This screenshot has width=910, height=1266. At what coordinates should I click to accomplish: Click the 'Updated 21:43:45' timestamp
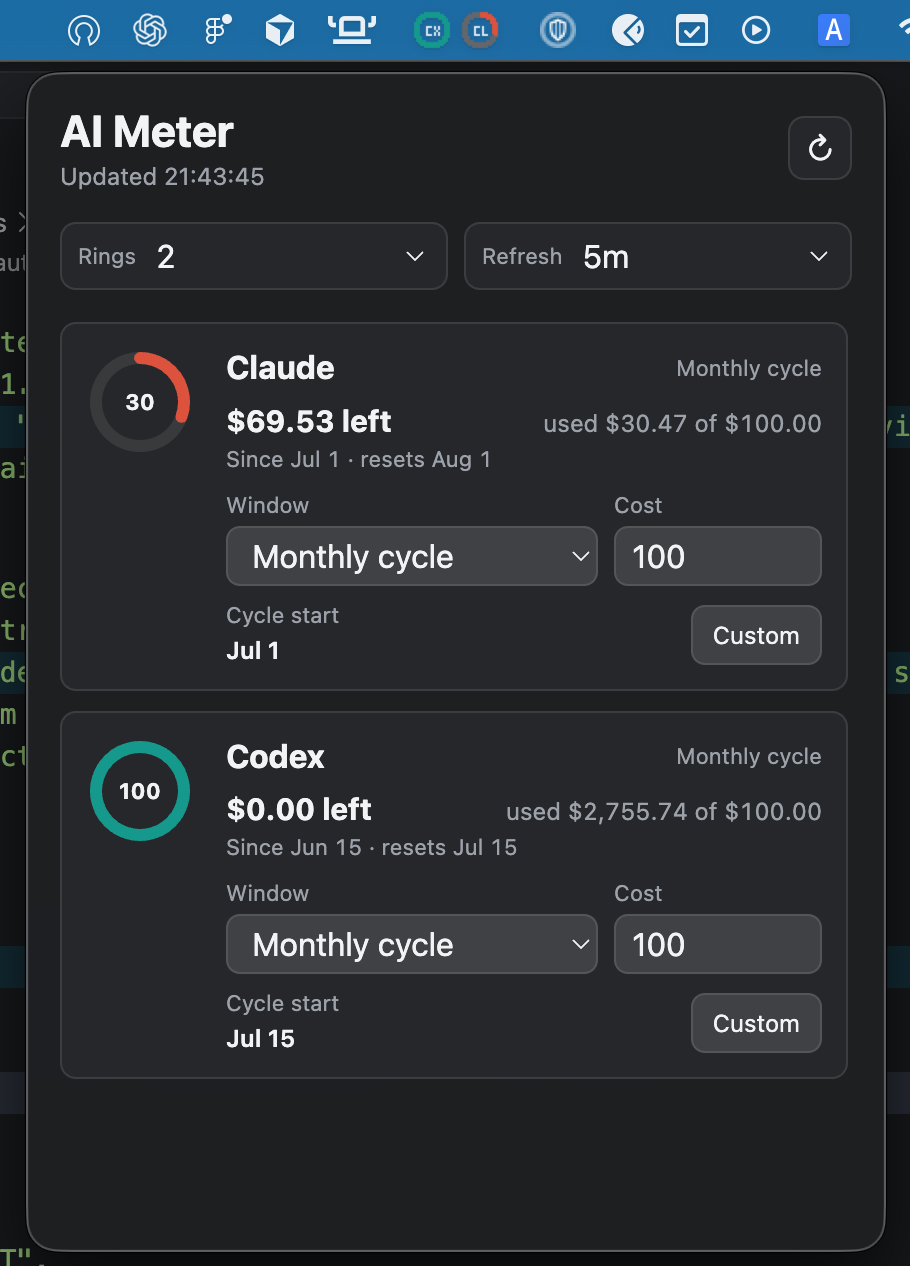[162, 177]
